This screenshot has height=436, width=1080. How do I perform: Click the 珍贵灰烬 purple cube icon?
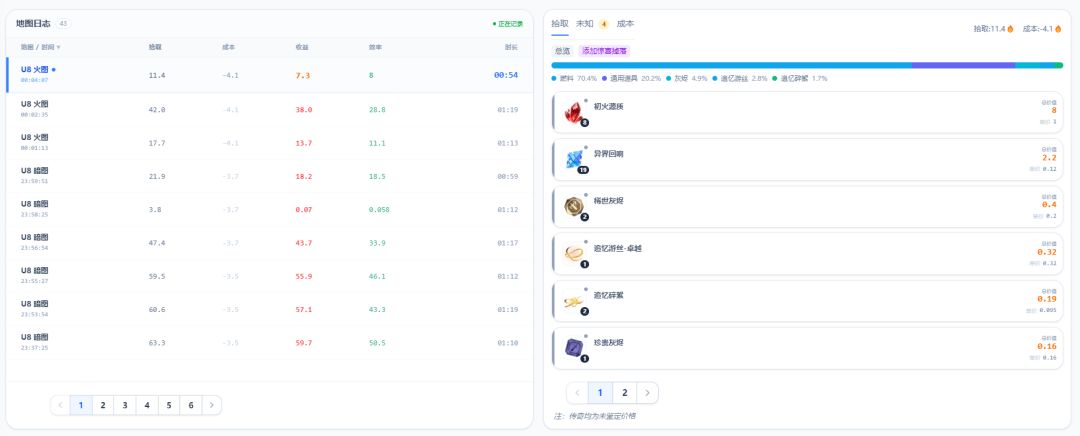(x=573, y=348)
